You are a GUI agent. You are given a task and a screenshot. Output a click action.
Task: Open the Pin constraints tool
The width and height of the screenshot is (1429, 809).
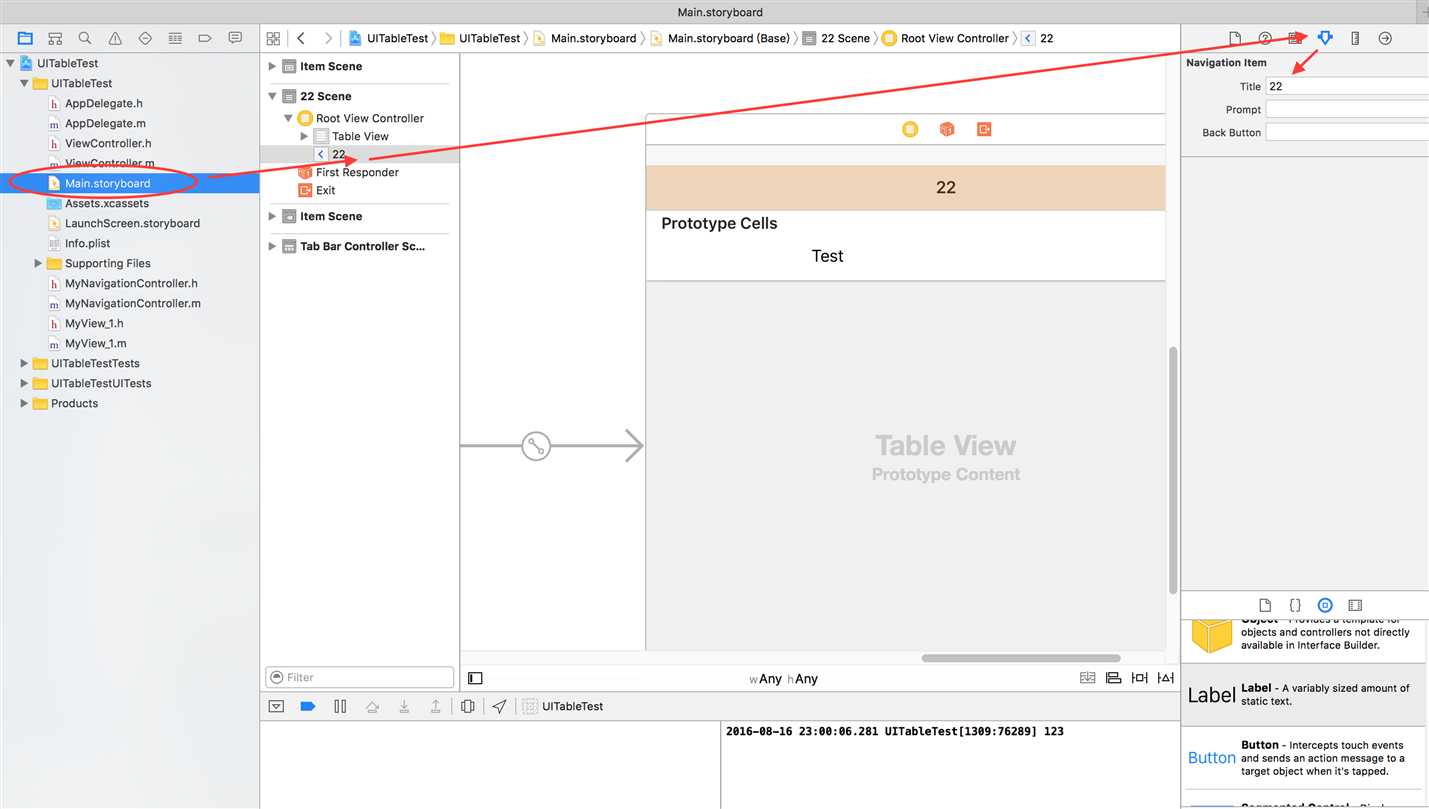[x=1140, y=678]
